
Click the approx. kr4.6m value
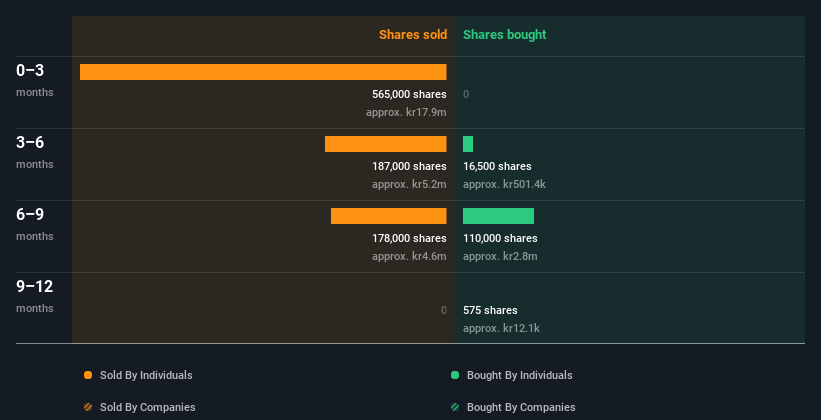[409, 257]
